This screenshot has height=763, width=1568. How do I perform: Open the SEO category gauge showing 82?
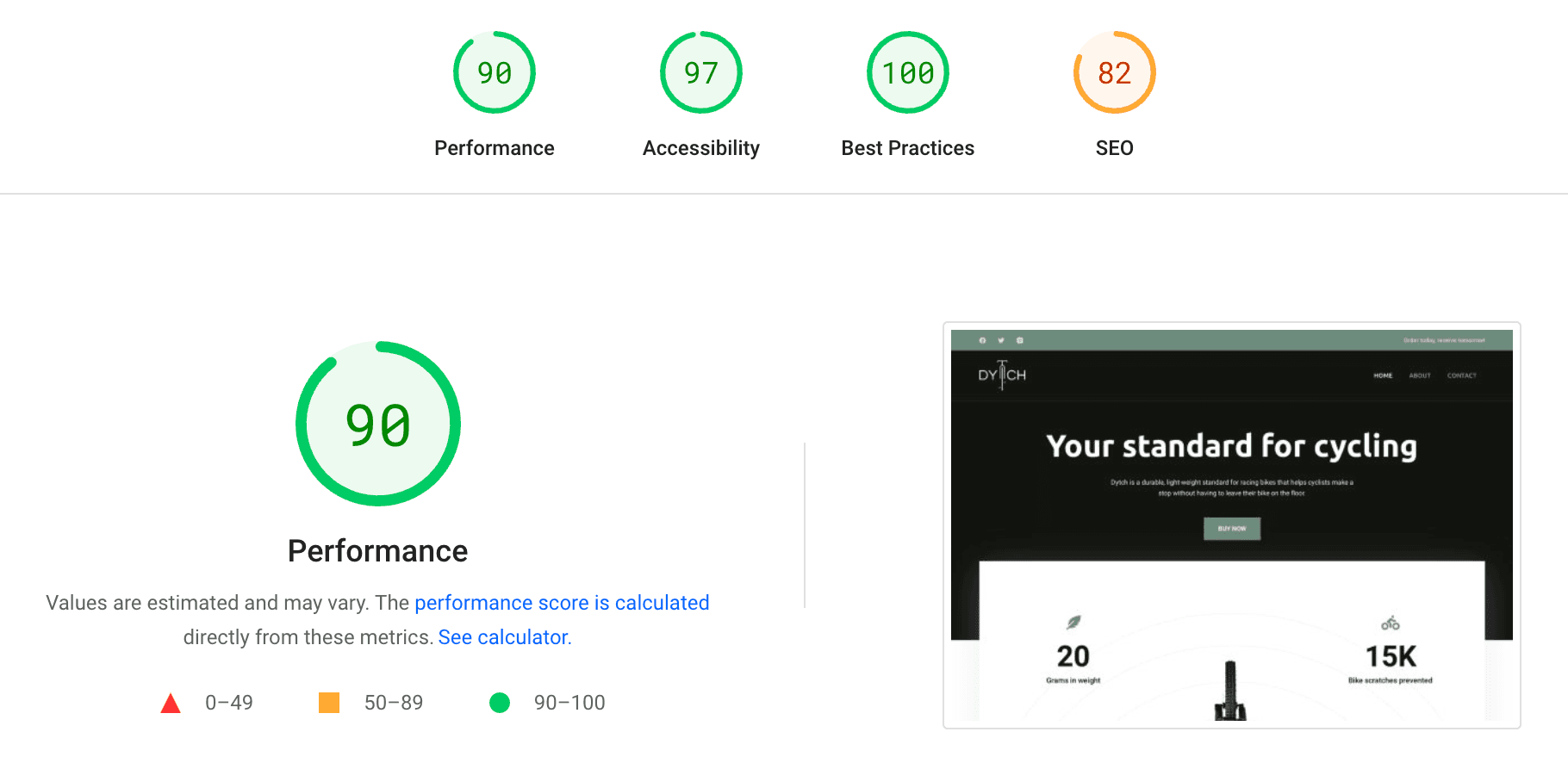[1114, 73]
